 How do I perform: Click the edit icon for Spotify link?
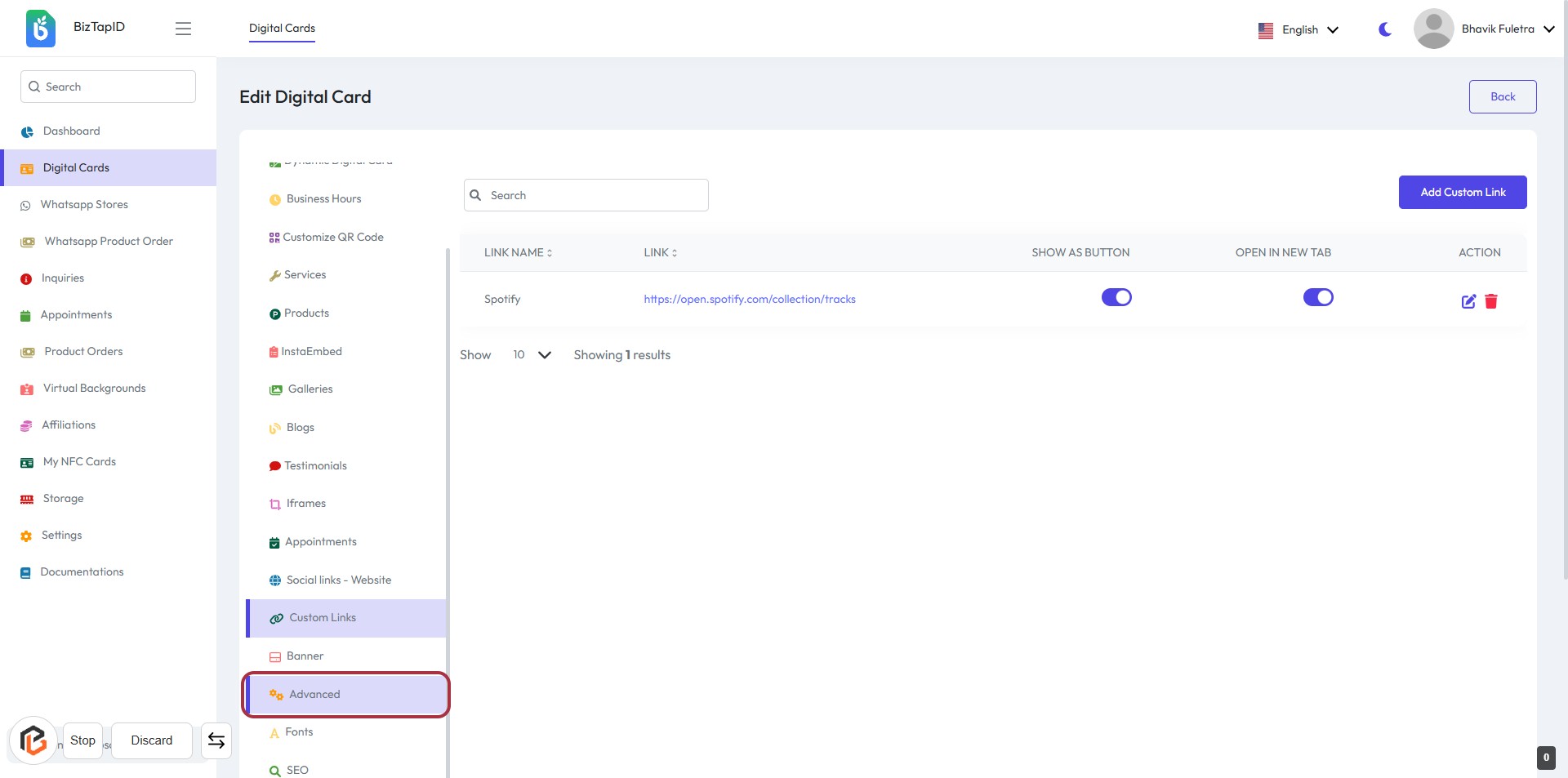pyautogui.click(x=1468, y=301)
